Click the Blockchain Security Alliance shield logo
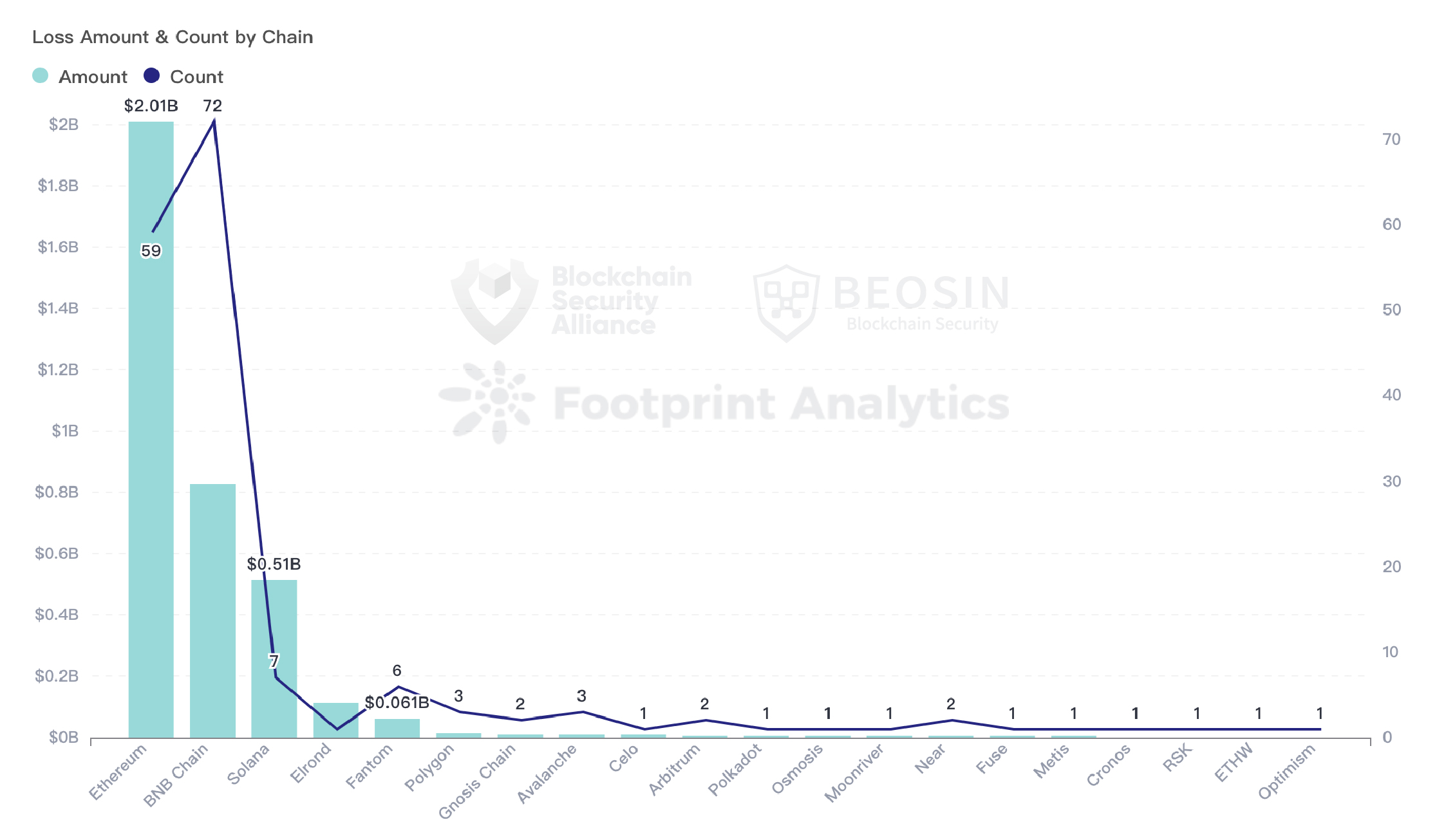Screen dimensions: 1446x840 (x=494, y=299)
